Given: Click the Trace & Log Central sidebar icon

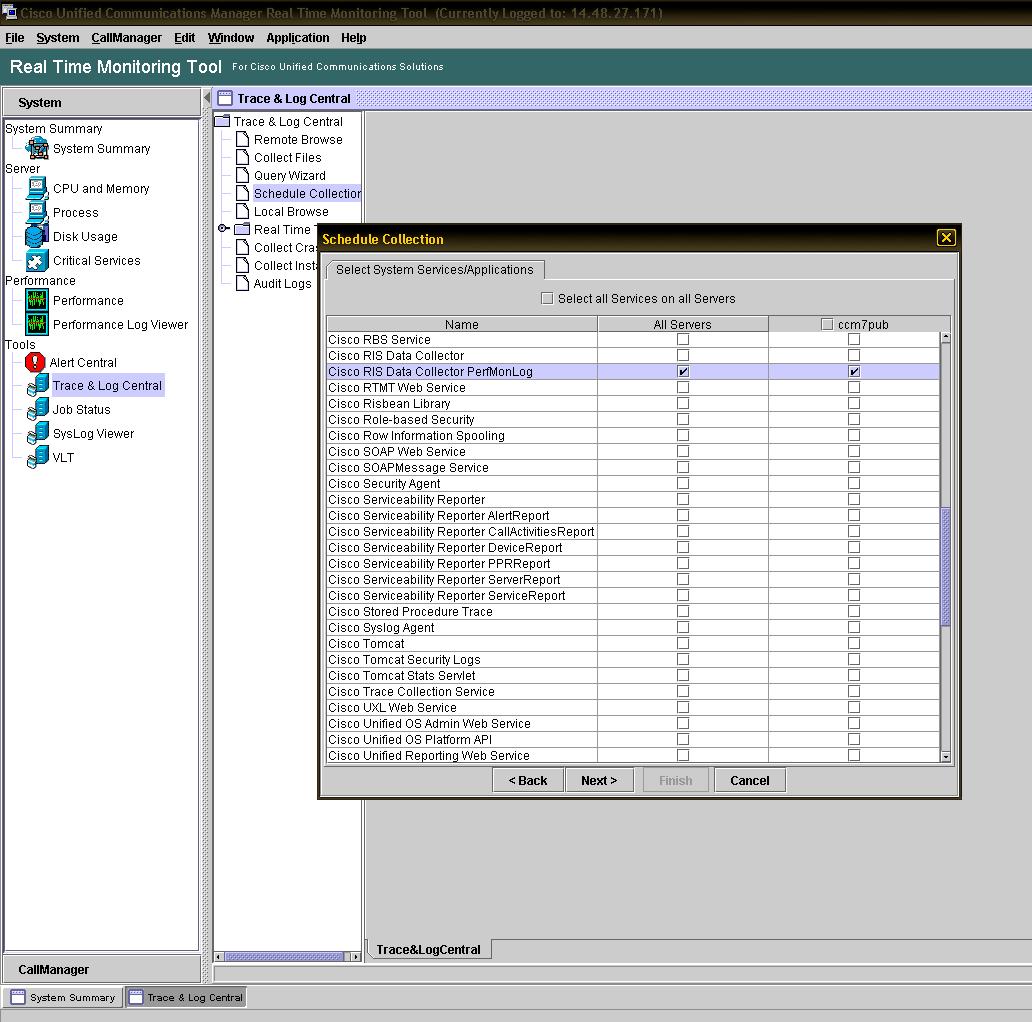Looking at the screenshot, I should pyautogui.click(x=38, y=386).
